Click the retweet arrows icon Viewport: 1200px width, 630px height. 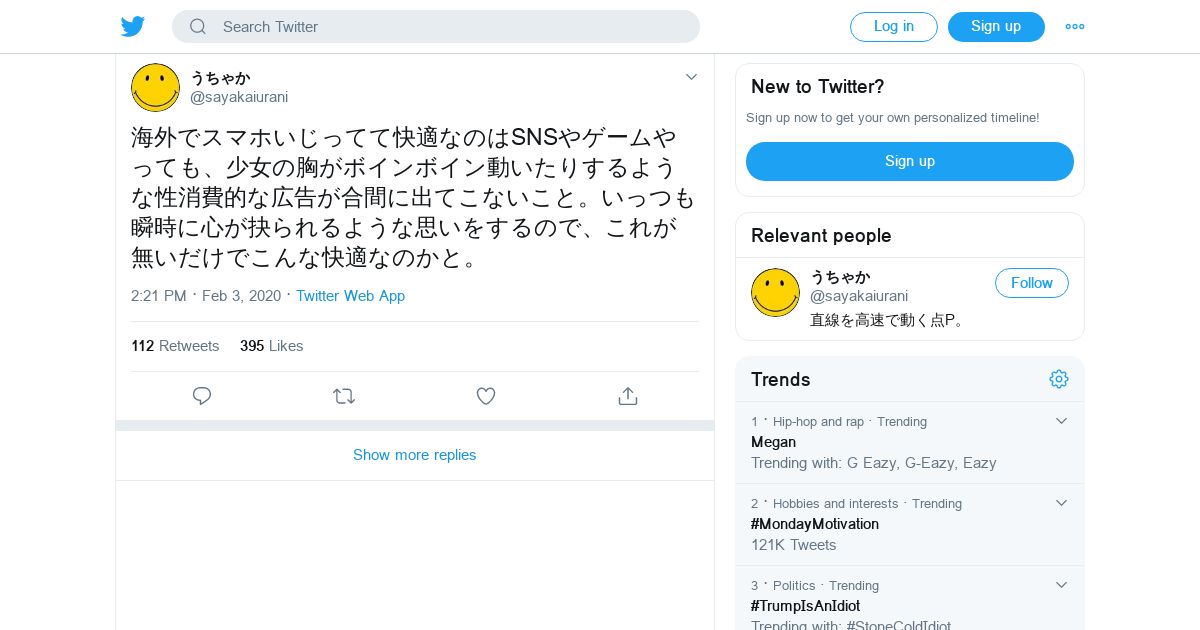[344, 396]
